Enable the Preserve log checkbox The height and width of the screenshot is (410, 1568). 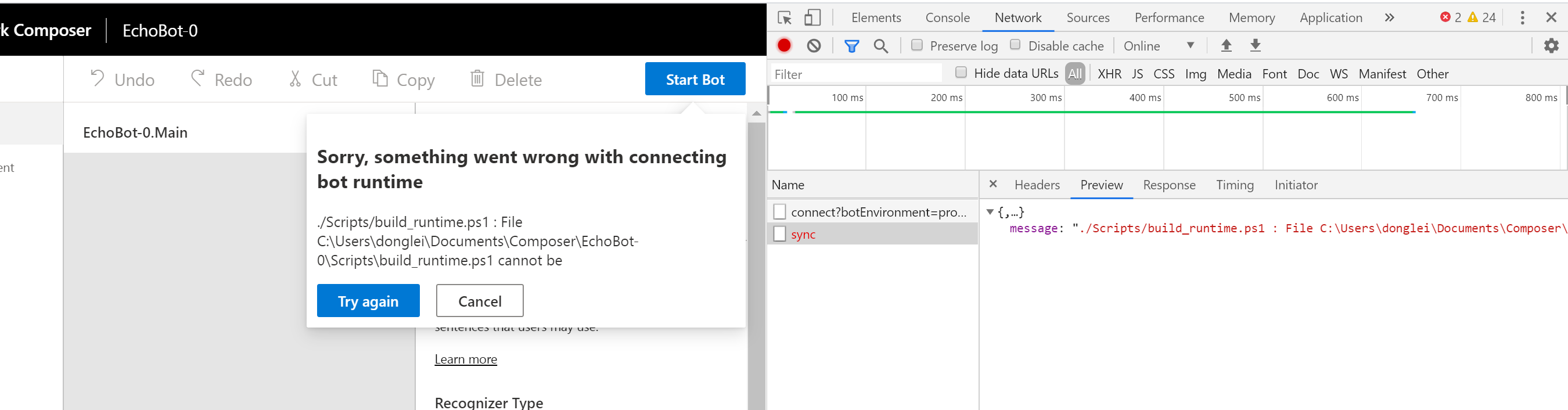916,45
